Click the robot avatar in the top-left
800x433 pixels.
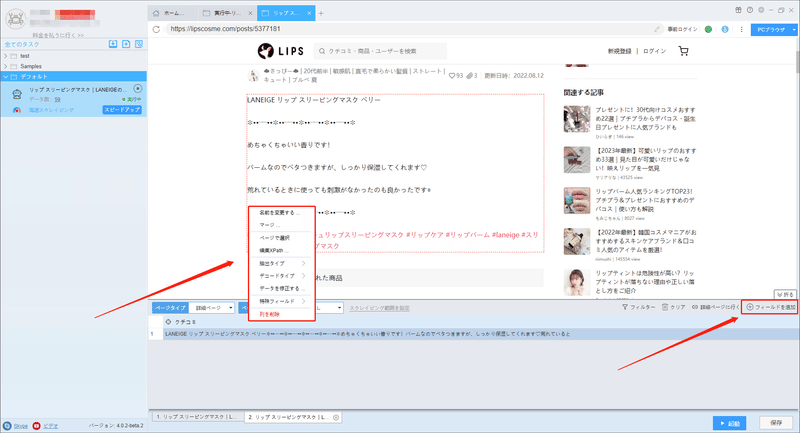click(x=15, y=19)
